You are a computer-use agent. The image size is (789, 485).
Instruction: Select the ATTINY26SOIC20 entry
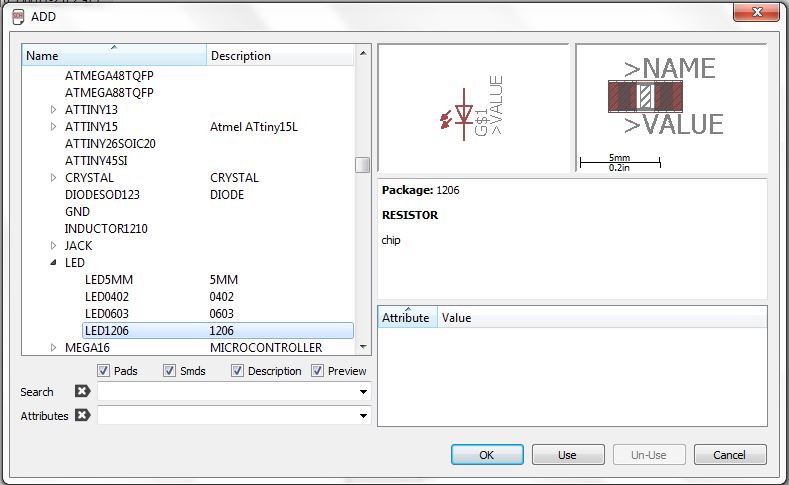110,143
